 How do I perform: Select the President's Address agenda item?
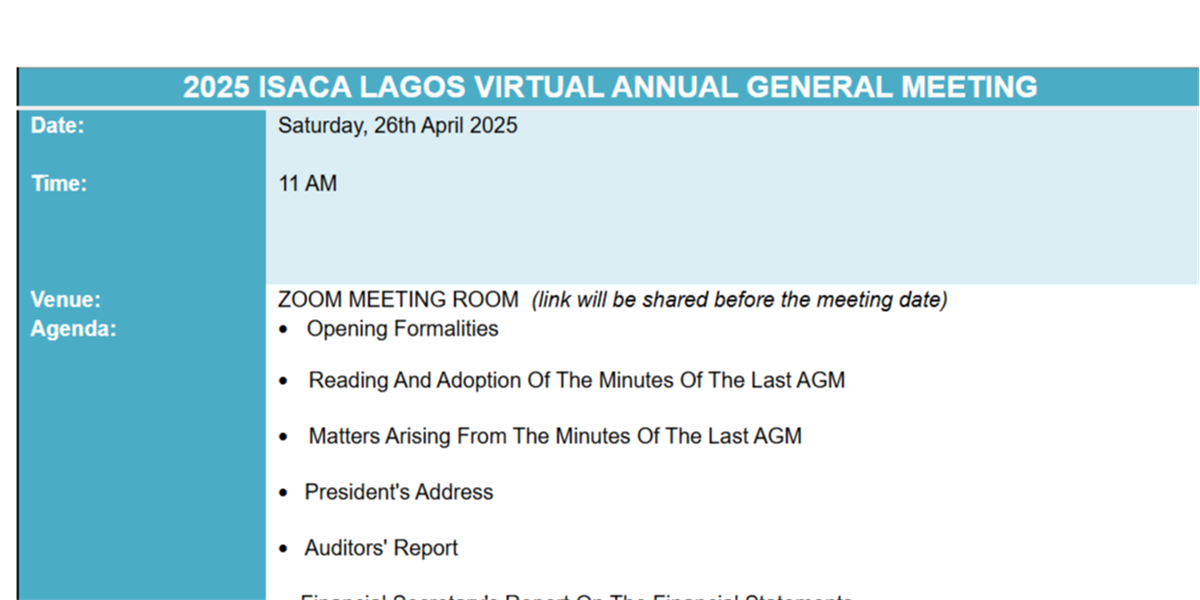point(399,493)
